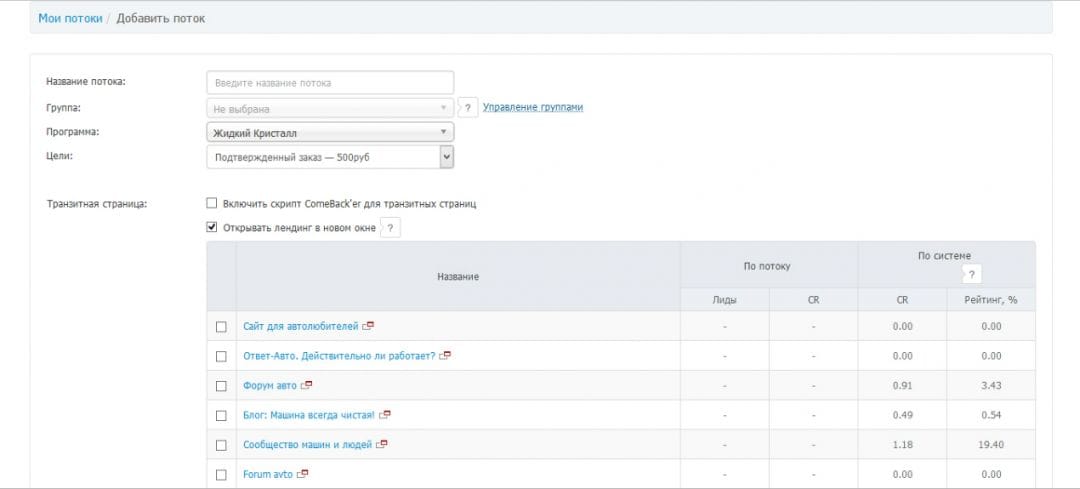Screen dimensions: 1080x489
Task: Show help tooltip under По системе header
Action: click(971, 274)
